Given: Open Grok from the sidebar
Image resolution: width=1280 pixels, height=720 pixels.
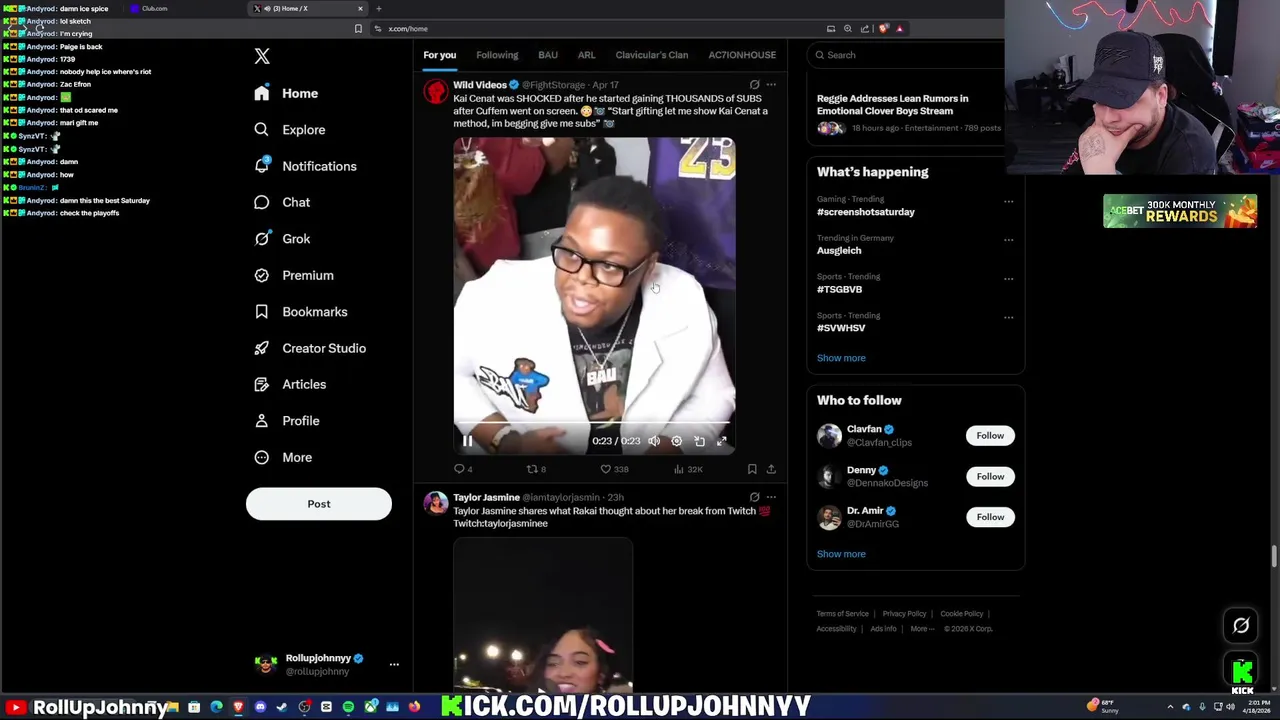Looking at the screenshot, I should [282, 239].
